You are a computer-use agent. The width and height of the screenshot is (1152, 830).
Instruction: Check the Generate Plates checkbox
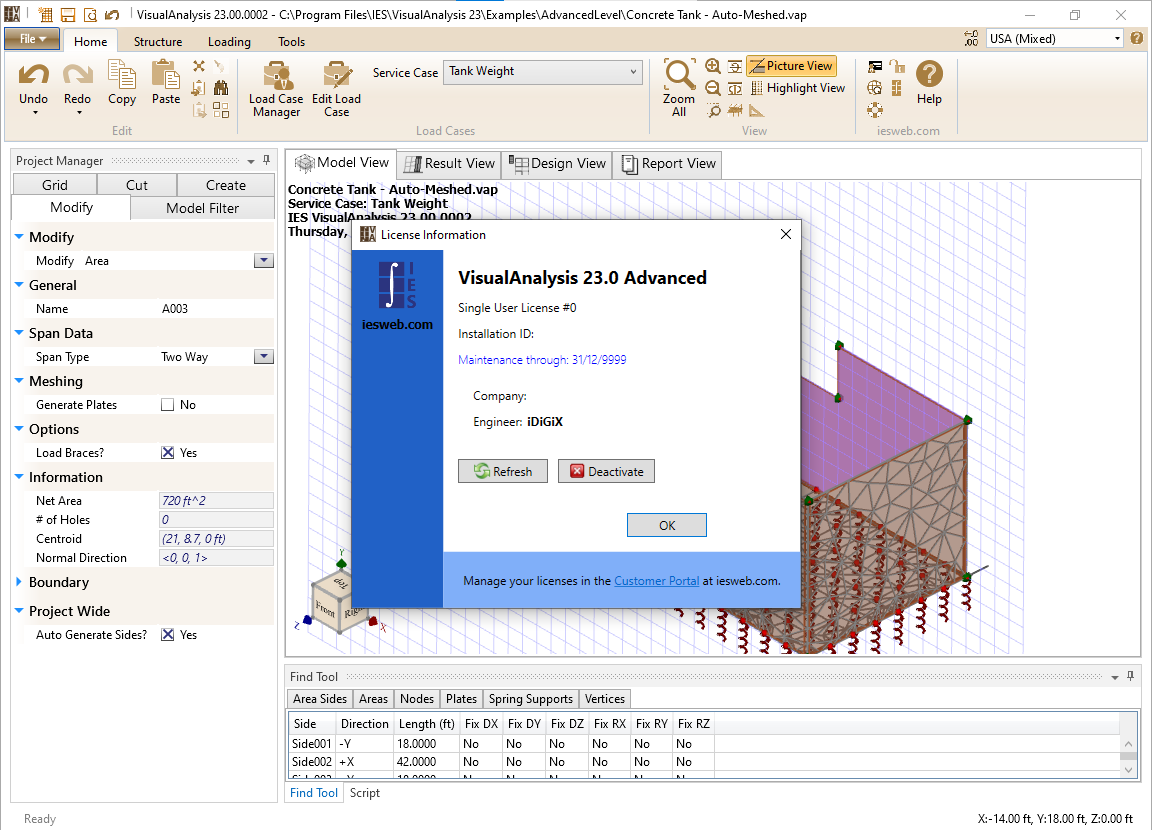pyautogui.click(x=168, y=405)
